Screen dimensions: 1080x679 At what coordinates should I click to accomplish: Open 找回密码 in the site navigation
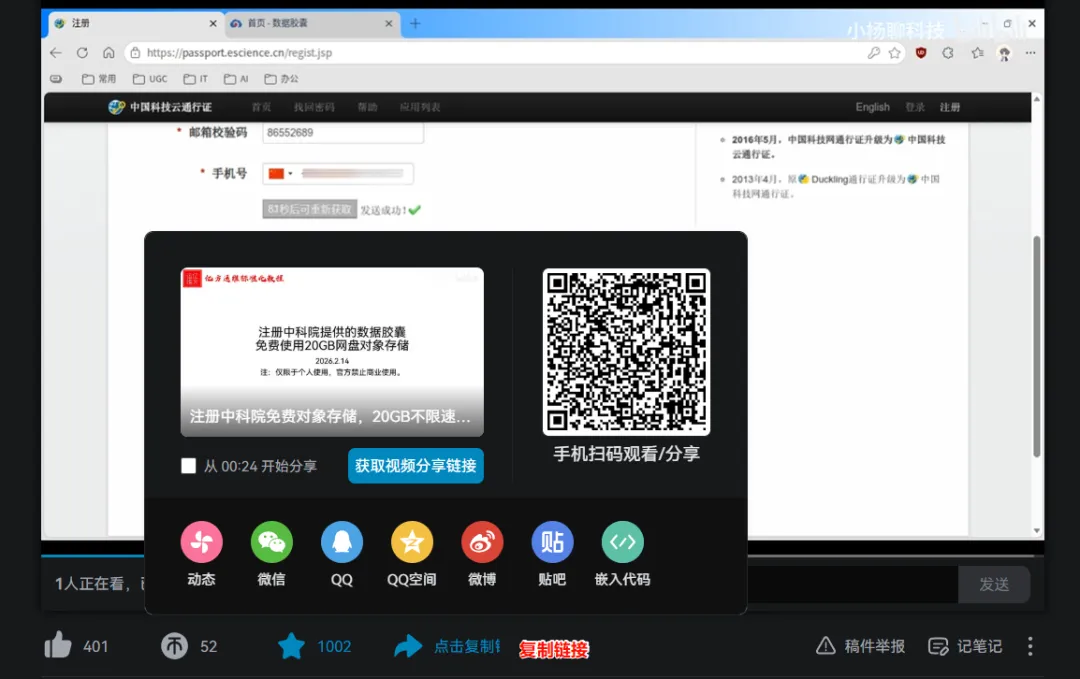(314, 107)
